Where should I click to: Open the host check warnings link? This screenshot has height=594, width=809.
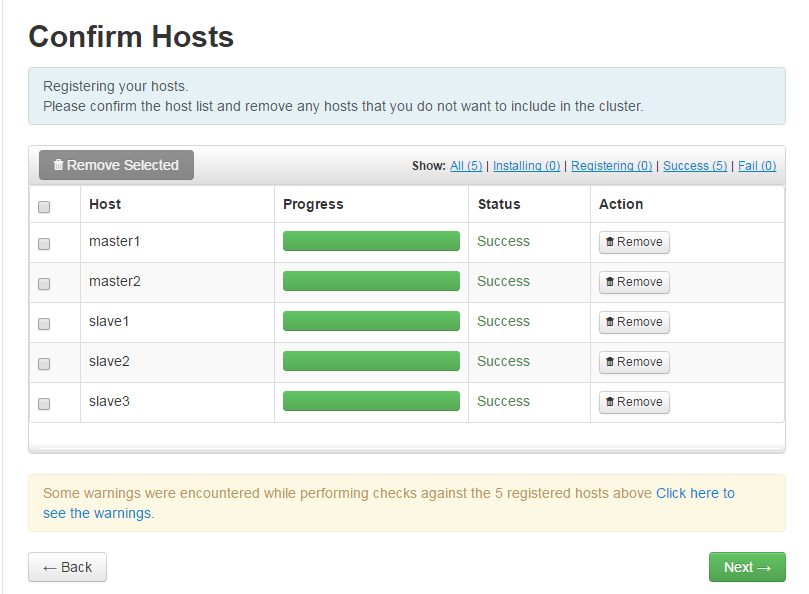coord(694,493)
